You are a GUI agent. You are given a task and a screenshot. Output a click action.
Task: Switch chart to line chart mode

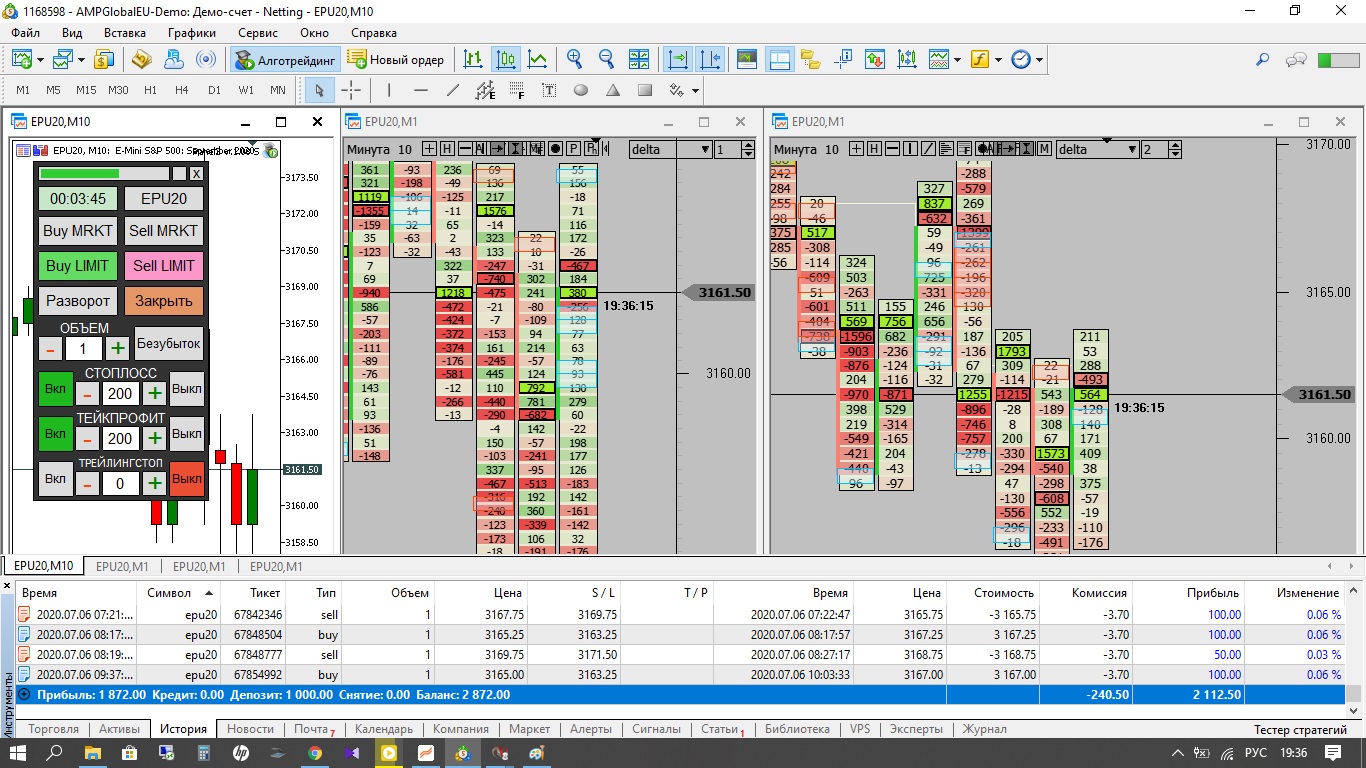pyautogui.click(x=538, y=59)
